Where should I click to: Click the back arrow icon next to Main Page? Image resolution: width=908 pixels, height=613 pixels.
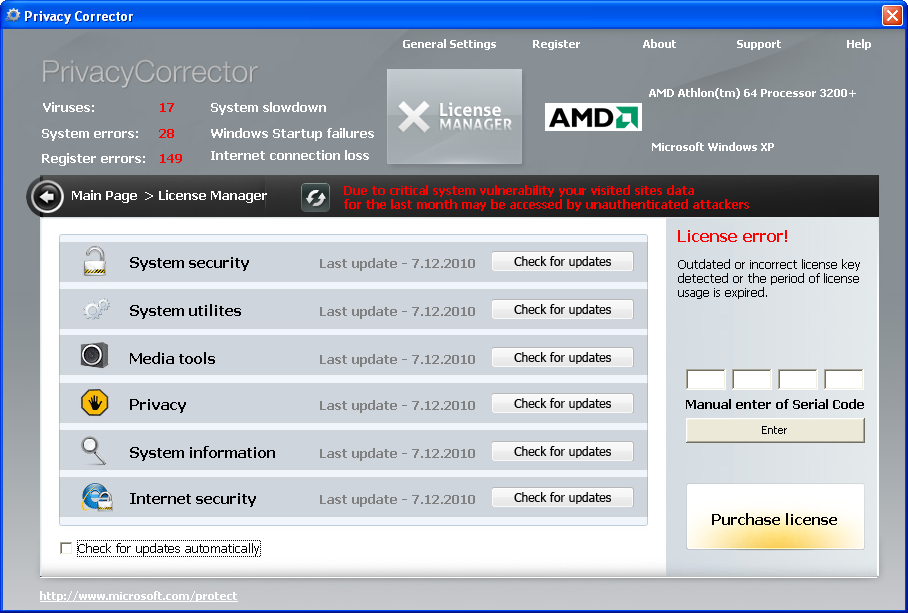click(46, 197)
